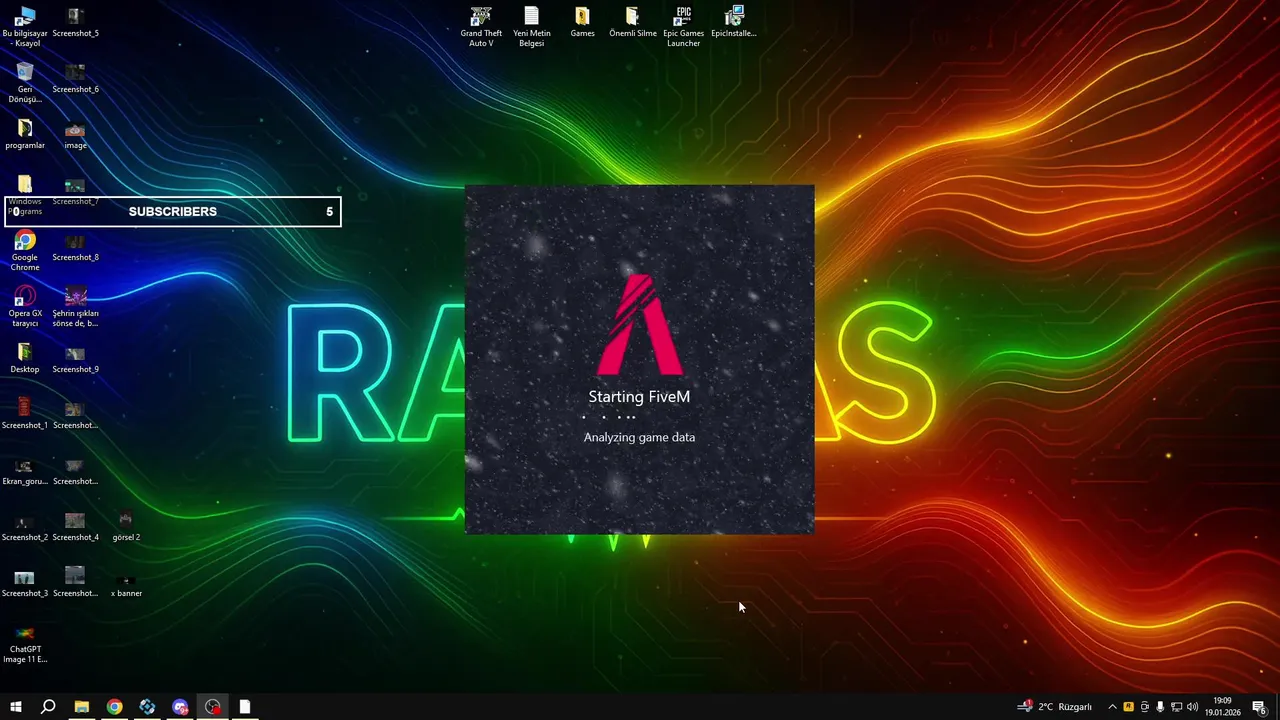Screen dimensions: 1280x720
Task: Open the purple app with 9+ badge
Action: tap(180, 707)
